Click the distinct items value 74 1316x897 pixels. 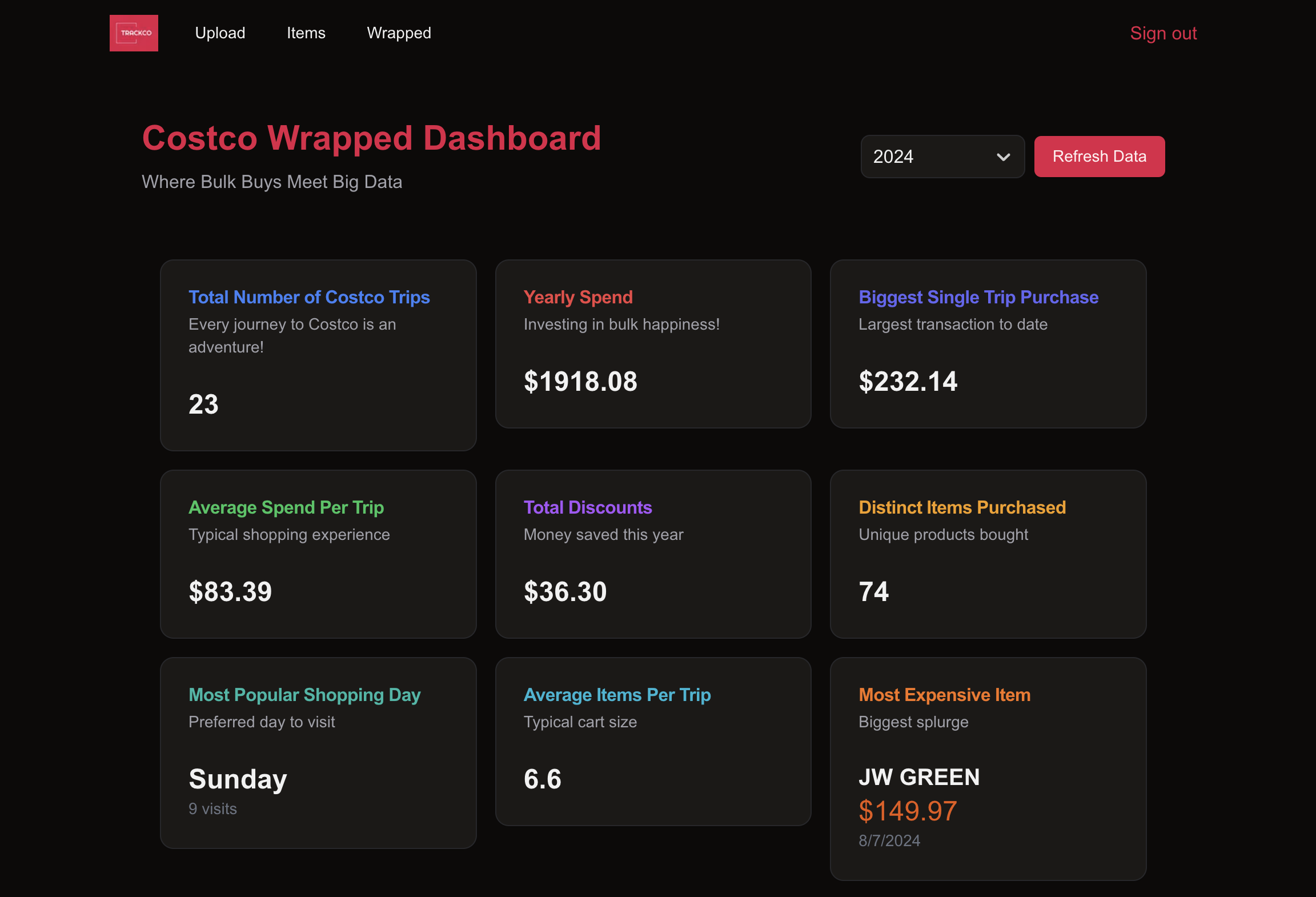[x=874, y=592]
